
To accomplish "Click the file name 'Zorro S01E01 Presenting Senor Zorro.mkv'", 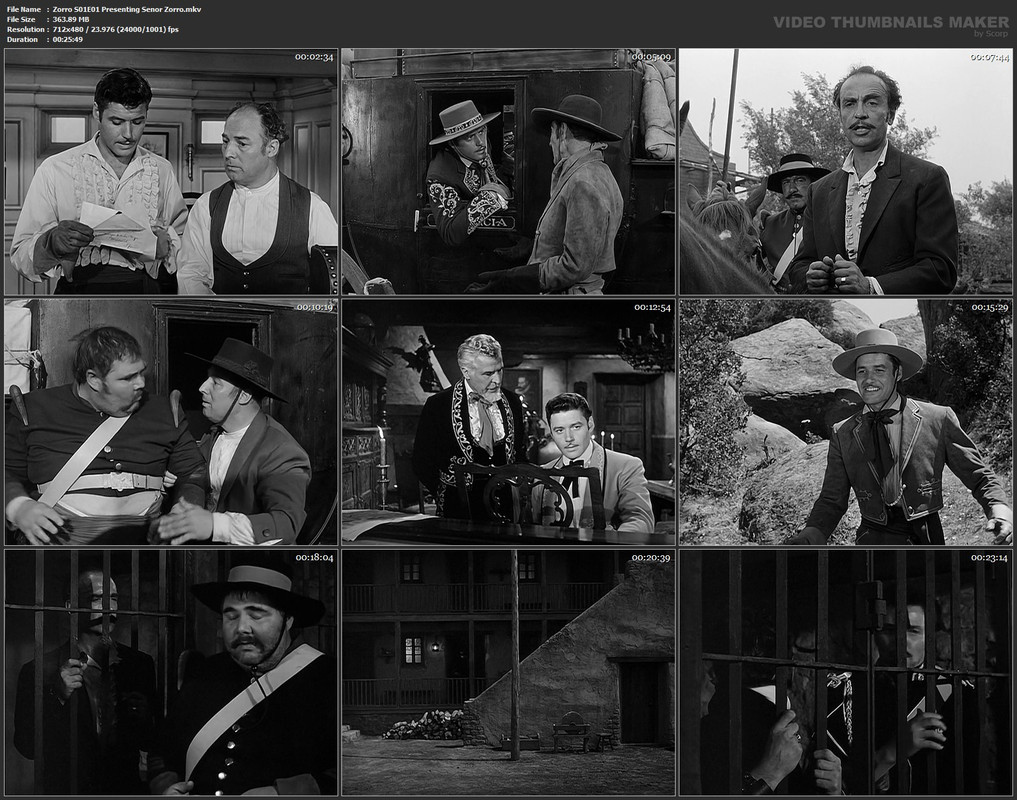I will [x=127, y=10].
